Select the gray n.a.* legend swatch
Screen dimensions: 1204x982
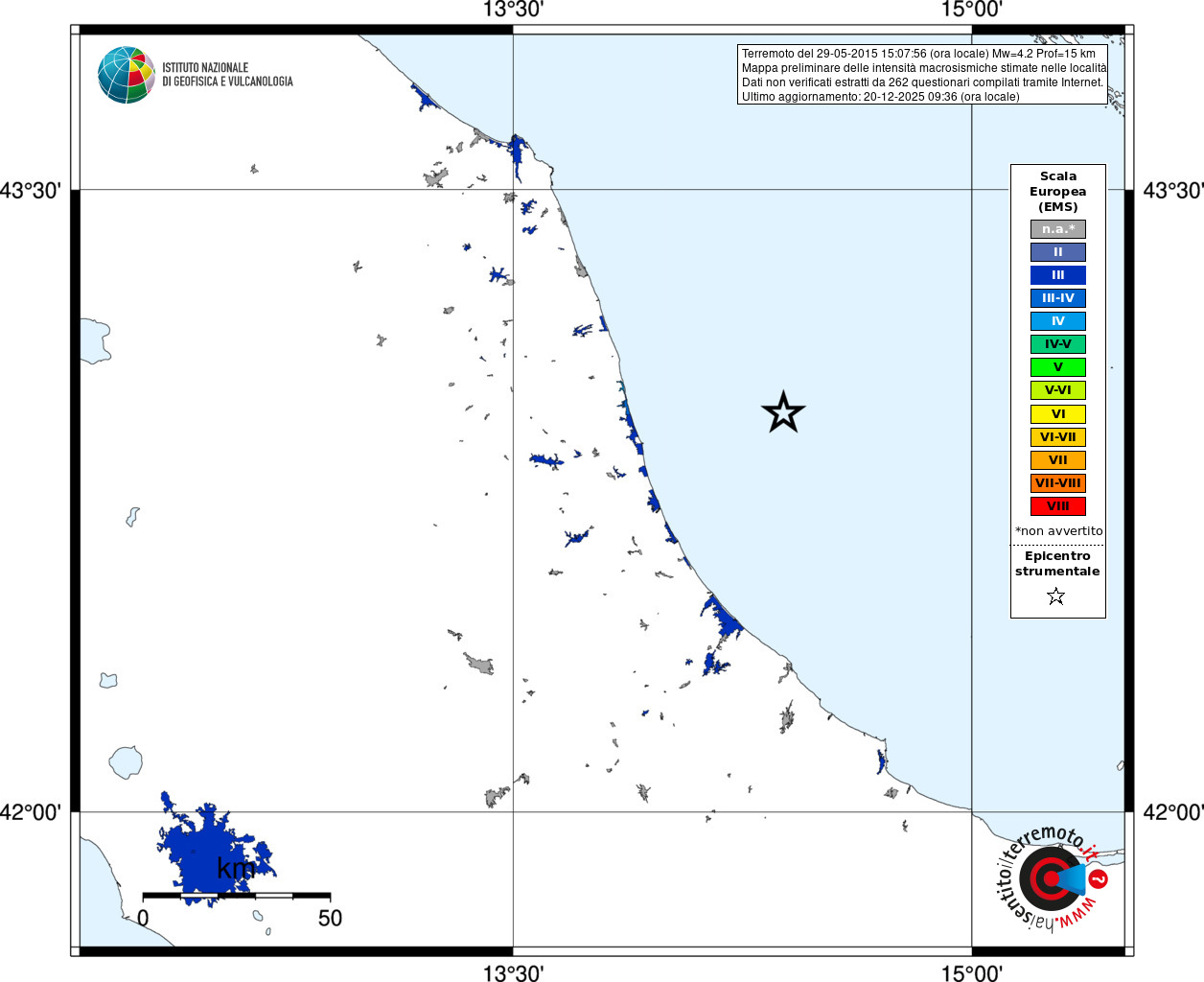tap(1058, 229)
